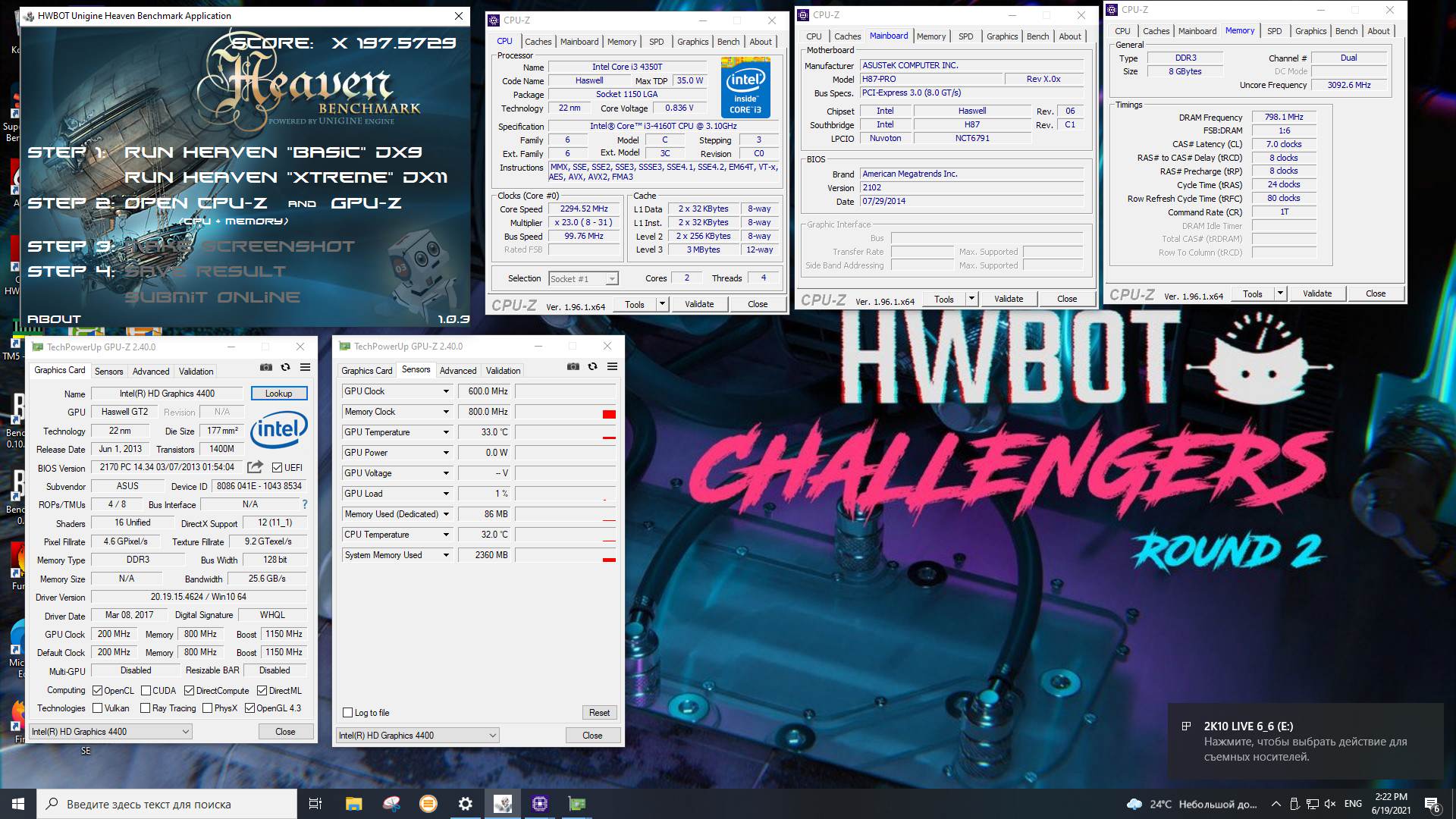Click Close in CPU-Z Memory window

[1375, 293]
